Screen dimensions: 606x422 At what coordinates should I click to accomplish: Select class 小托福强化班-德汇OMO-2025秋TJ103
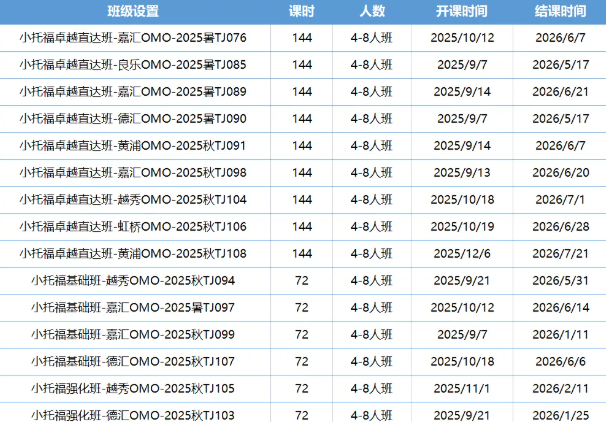click(x=133, y=415)
